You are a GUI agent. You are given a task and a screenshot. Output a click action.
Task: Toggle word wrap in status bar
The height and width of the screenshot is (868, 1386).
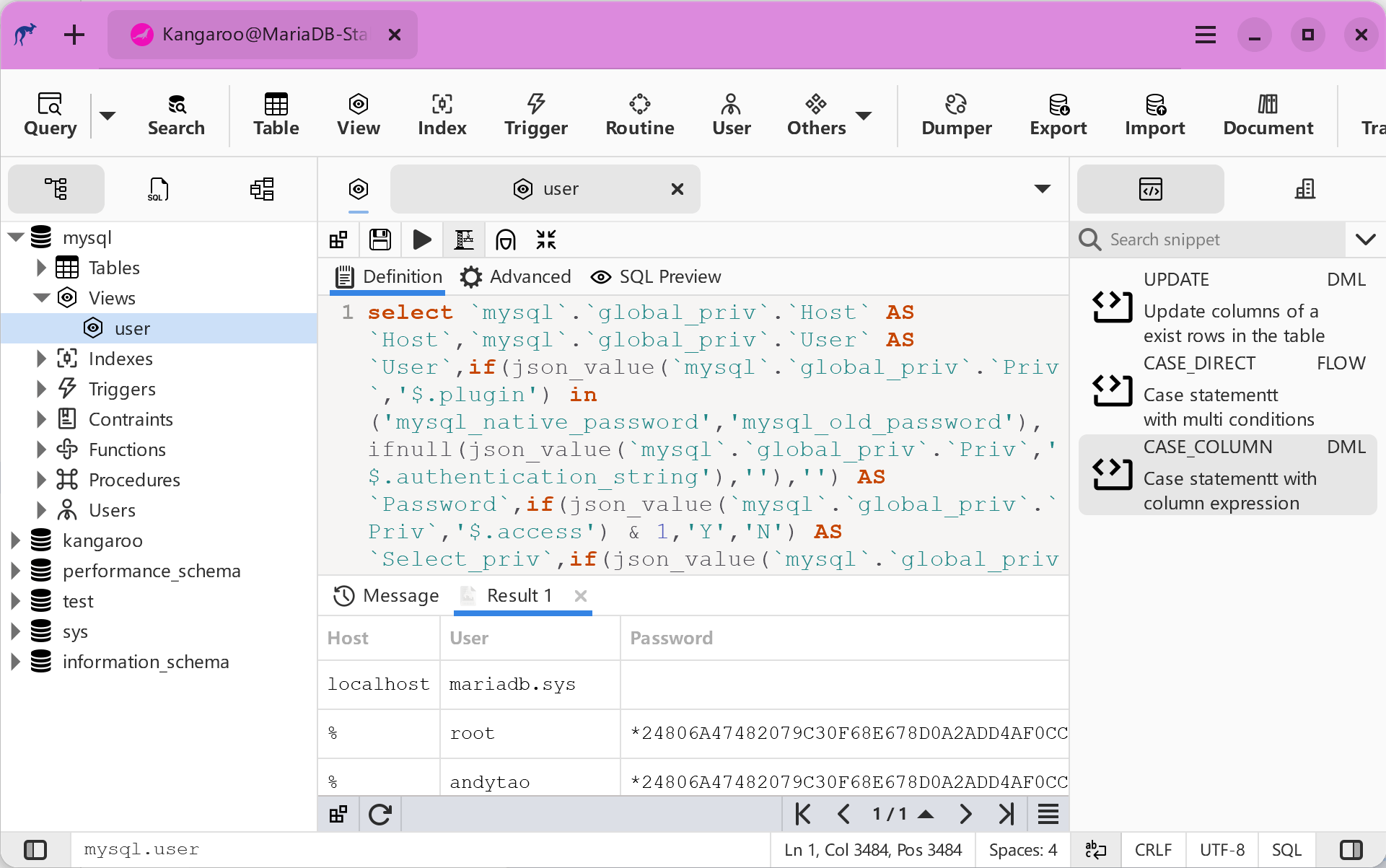pyautogui.click(x=1095, y=850)
